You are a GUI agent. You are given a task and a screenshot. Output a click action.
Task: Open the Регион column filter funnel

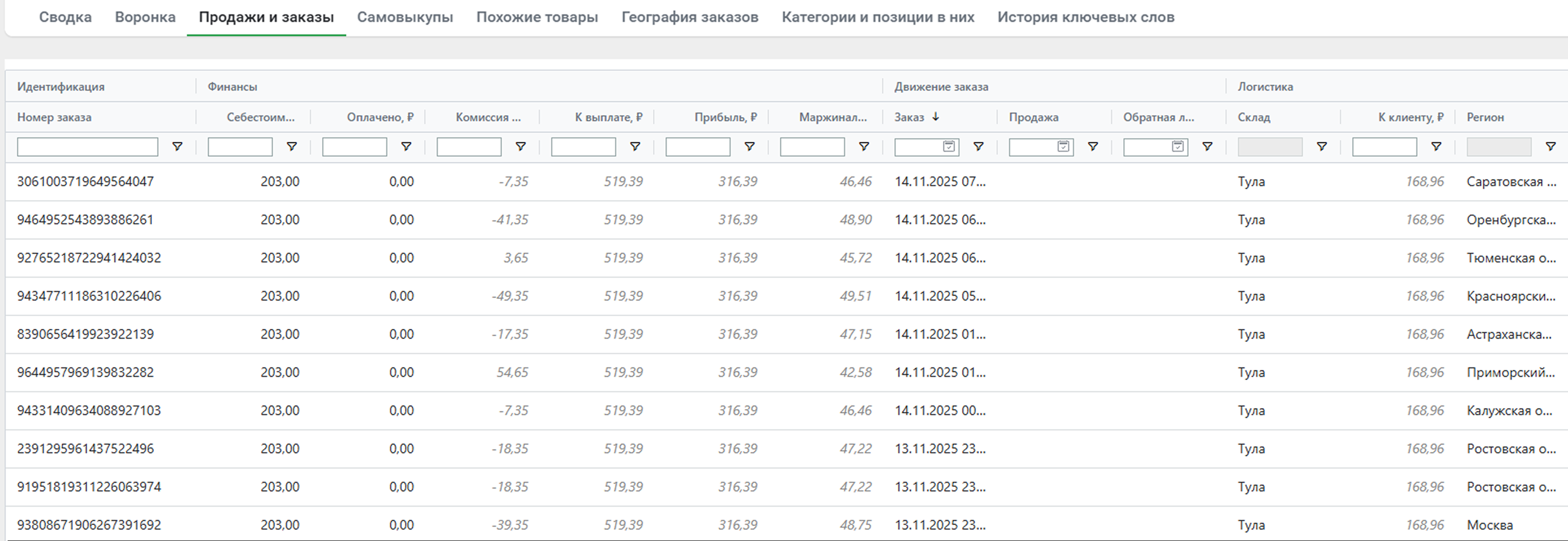pyautogui.click(x=1550, y=147)
